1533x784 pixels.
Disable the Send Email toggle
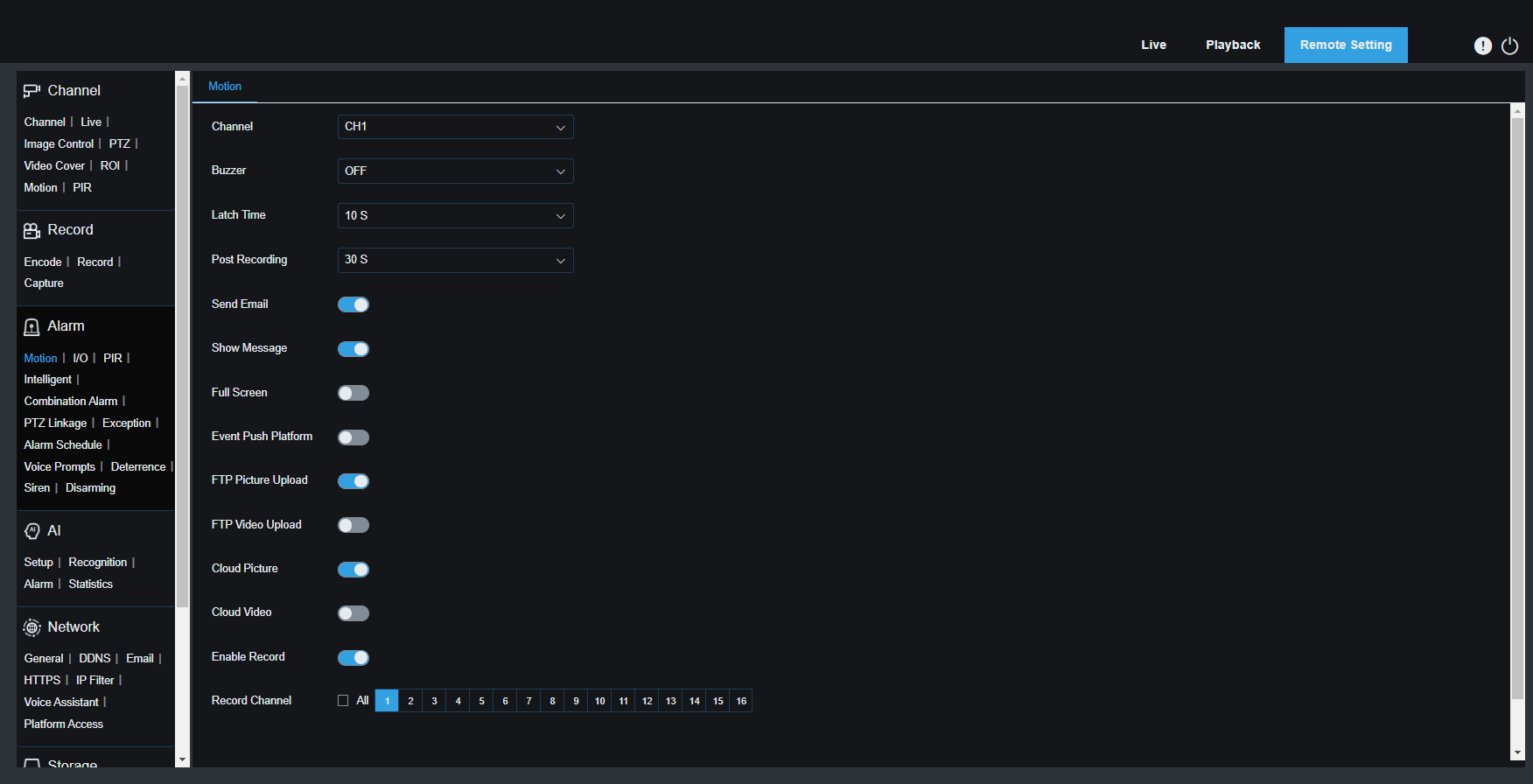pyautogui.click(x=353, y=304)
